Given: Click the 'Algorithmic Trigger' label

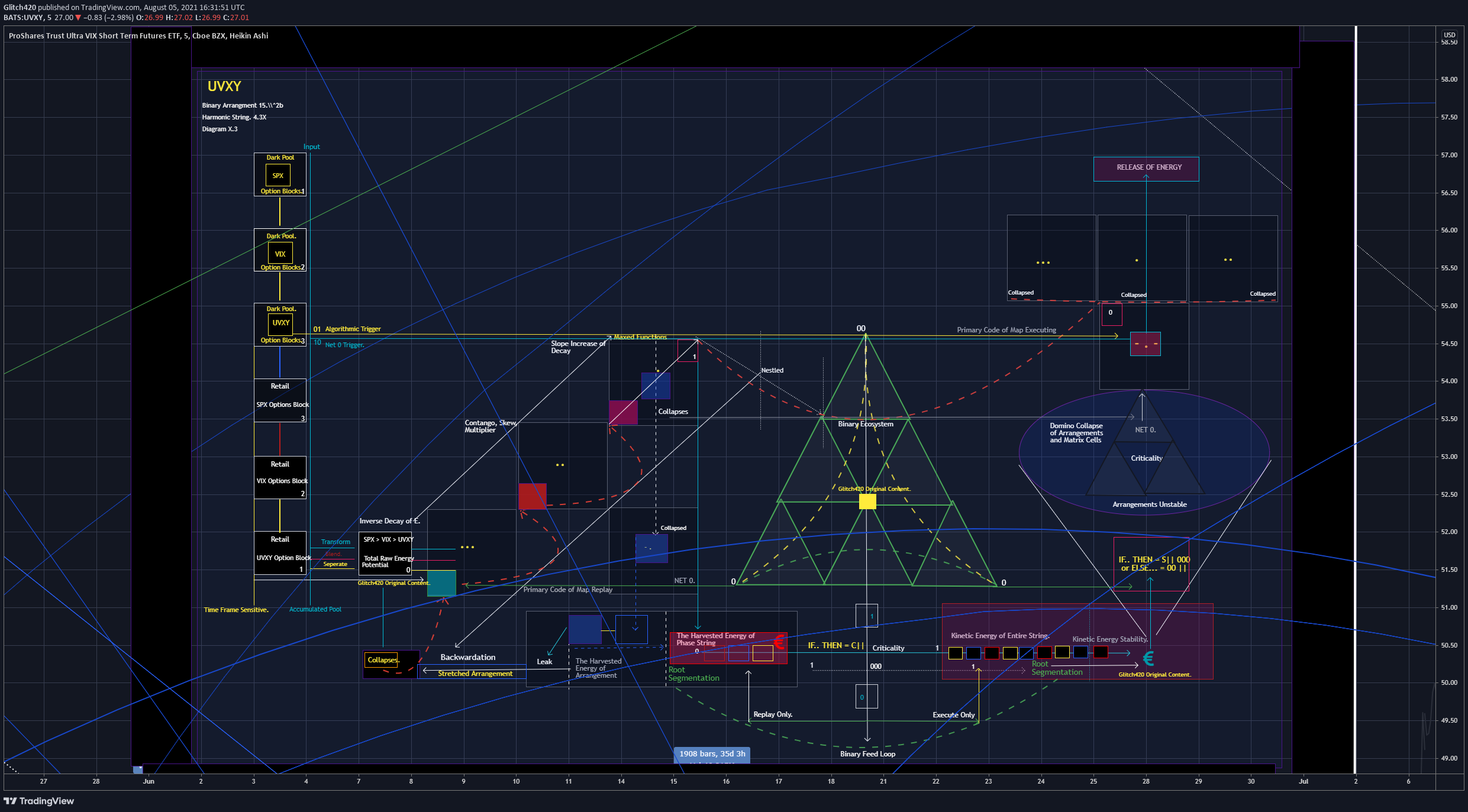Looking at the screenshot, I should [353, 329].
